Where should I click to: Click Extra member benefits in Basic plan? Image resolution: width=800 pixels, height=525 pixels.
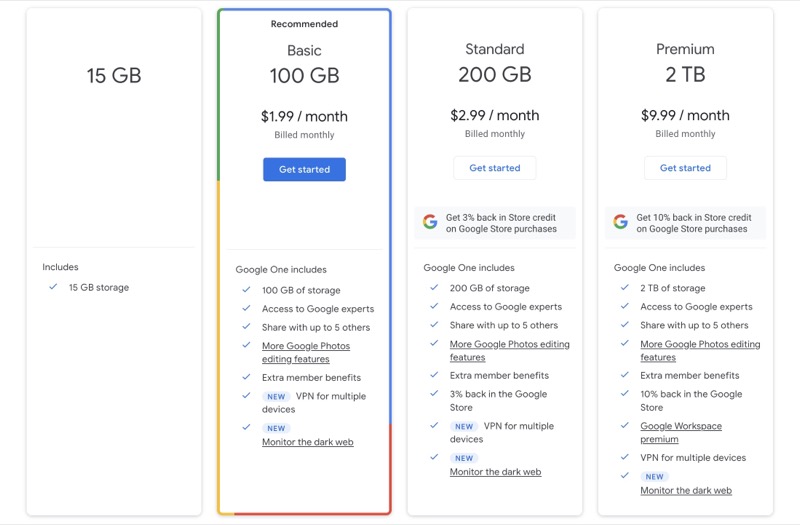tap(311, 378)
